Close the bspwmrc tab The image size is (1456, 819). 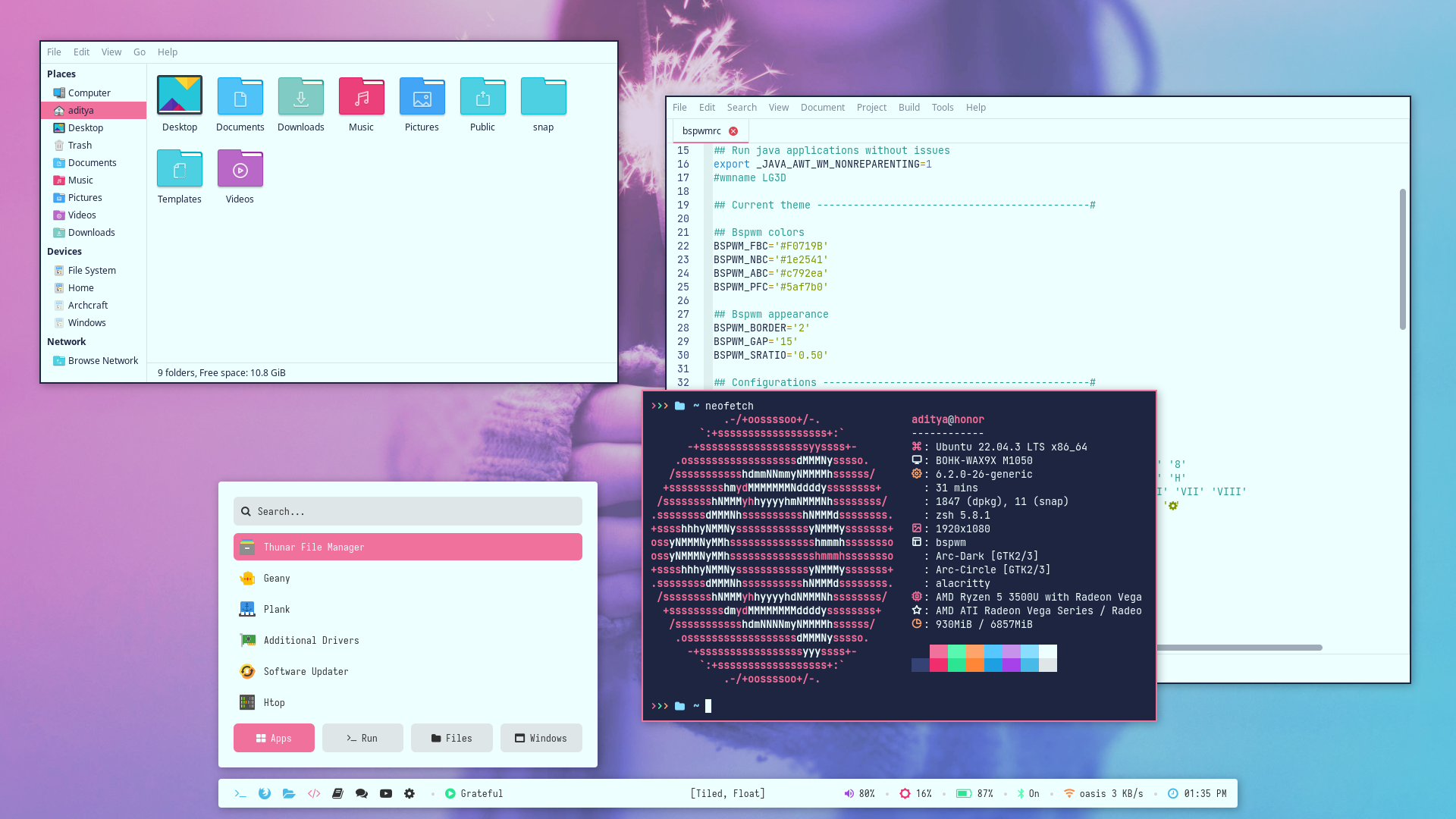click(x=733, y=130)
